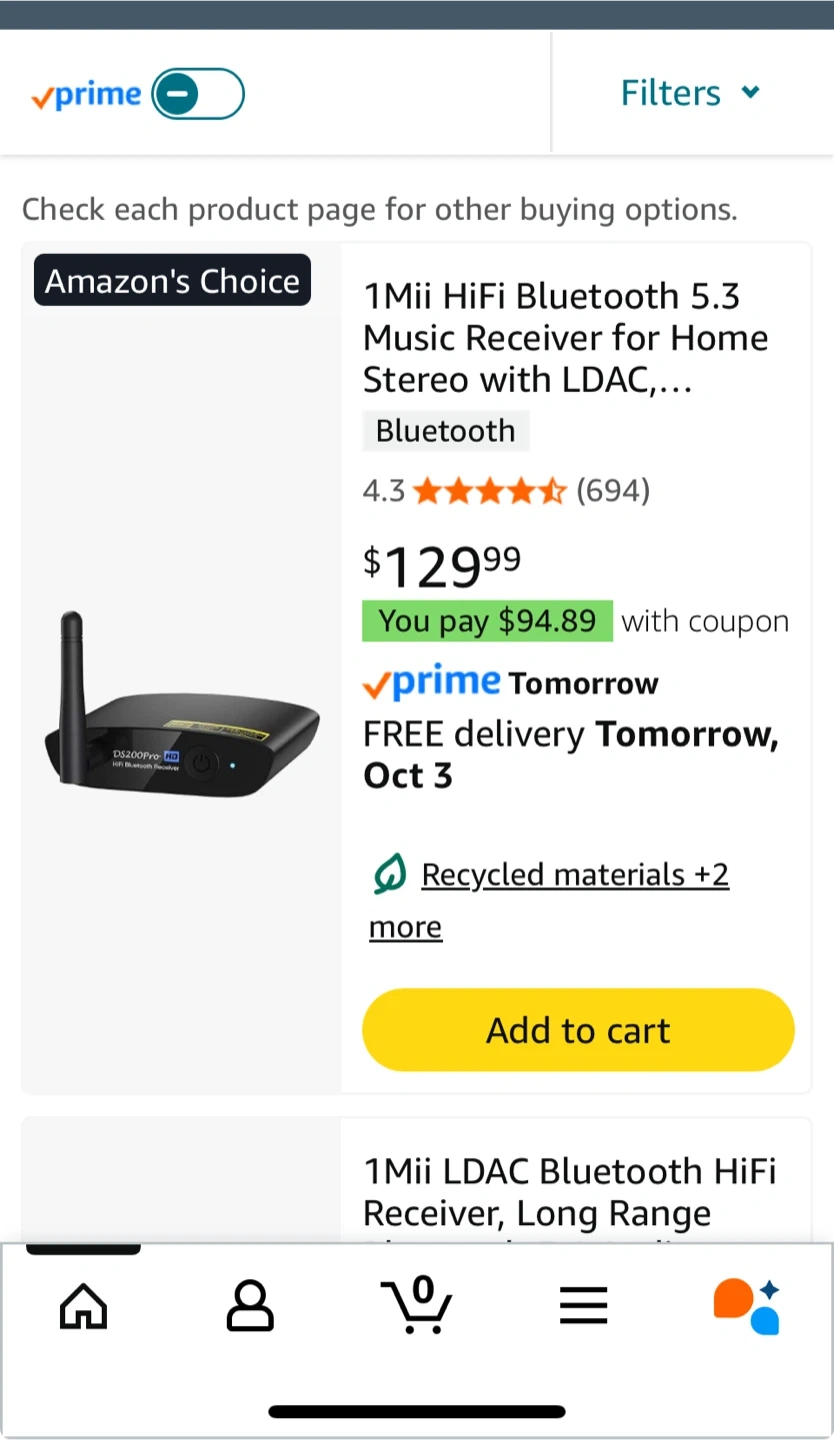Click the green leaf sustainability icon

point(389,875)
